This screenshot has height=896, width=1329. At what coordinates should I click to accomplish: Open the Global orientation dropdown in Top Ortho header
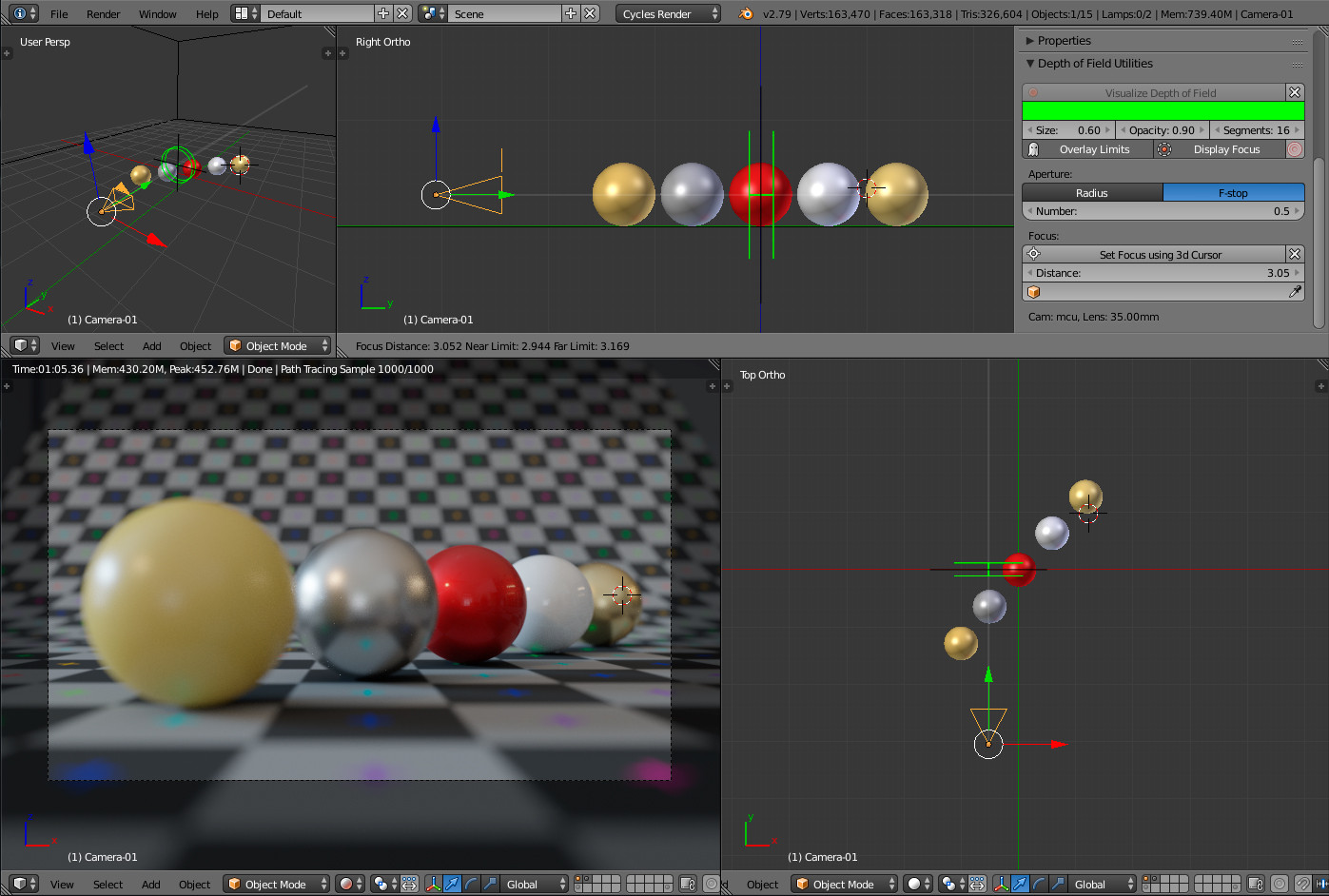1102,884
